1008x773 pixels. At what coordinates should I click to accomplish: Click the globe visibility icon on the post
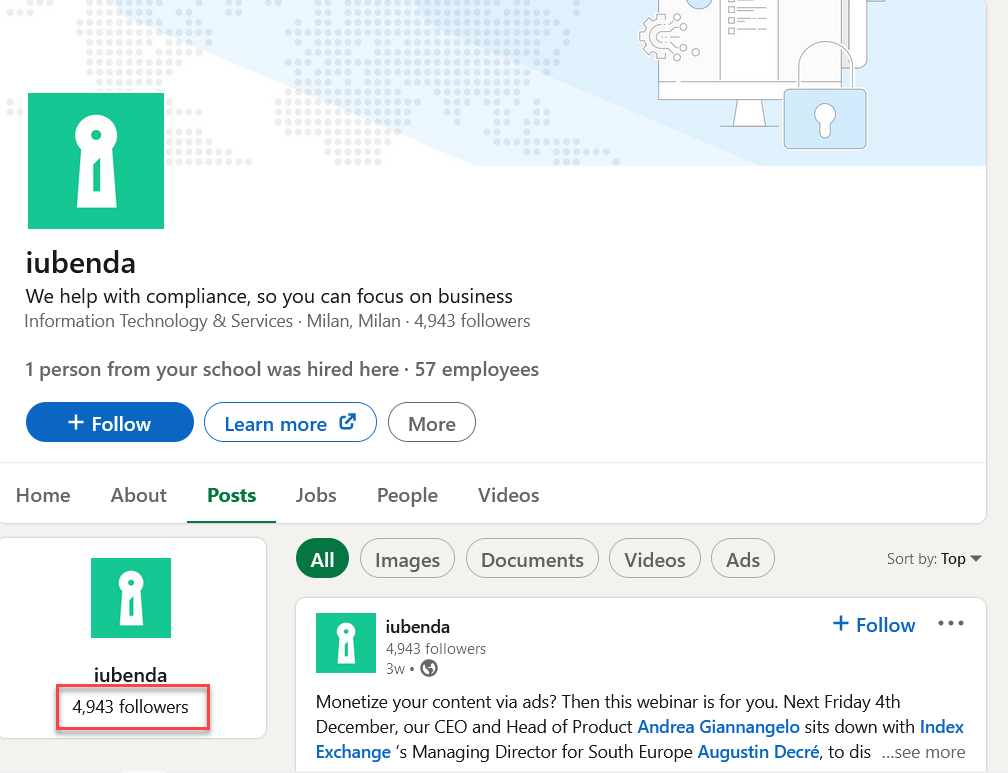click(429, 669)
